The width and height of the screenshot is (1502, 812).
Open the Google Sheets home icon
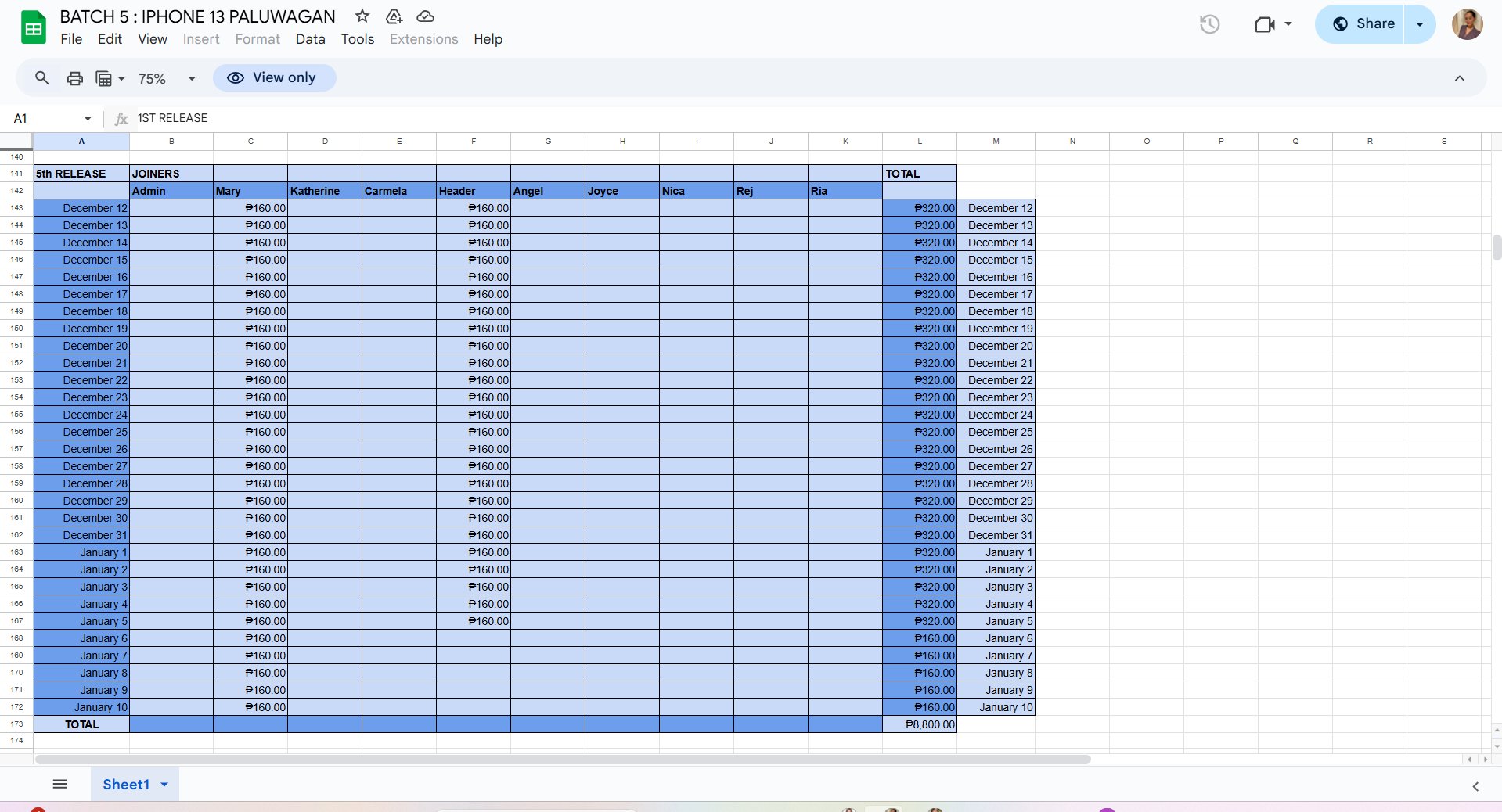coord(34,27)
